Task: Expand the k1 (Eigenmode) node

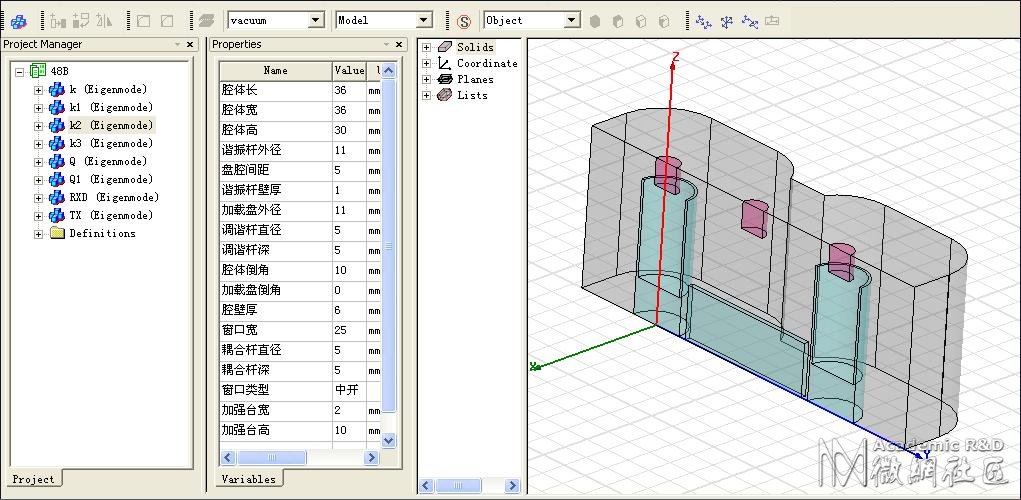Action: click(38, 108)
